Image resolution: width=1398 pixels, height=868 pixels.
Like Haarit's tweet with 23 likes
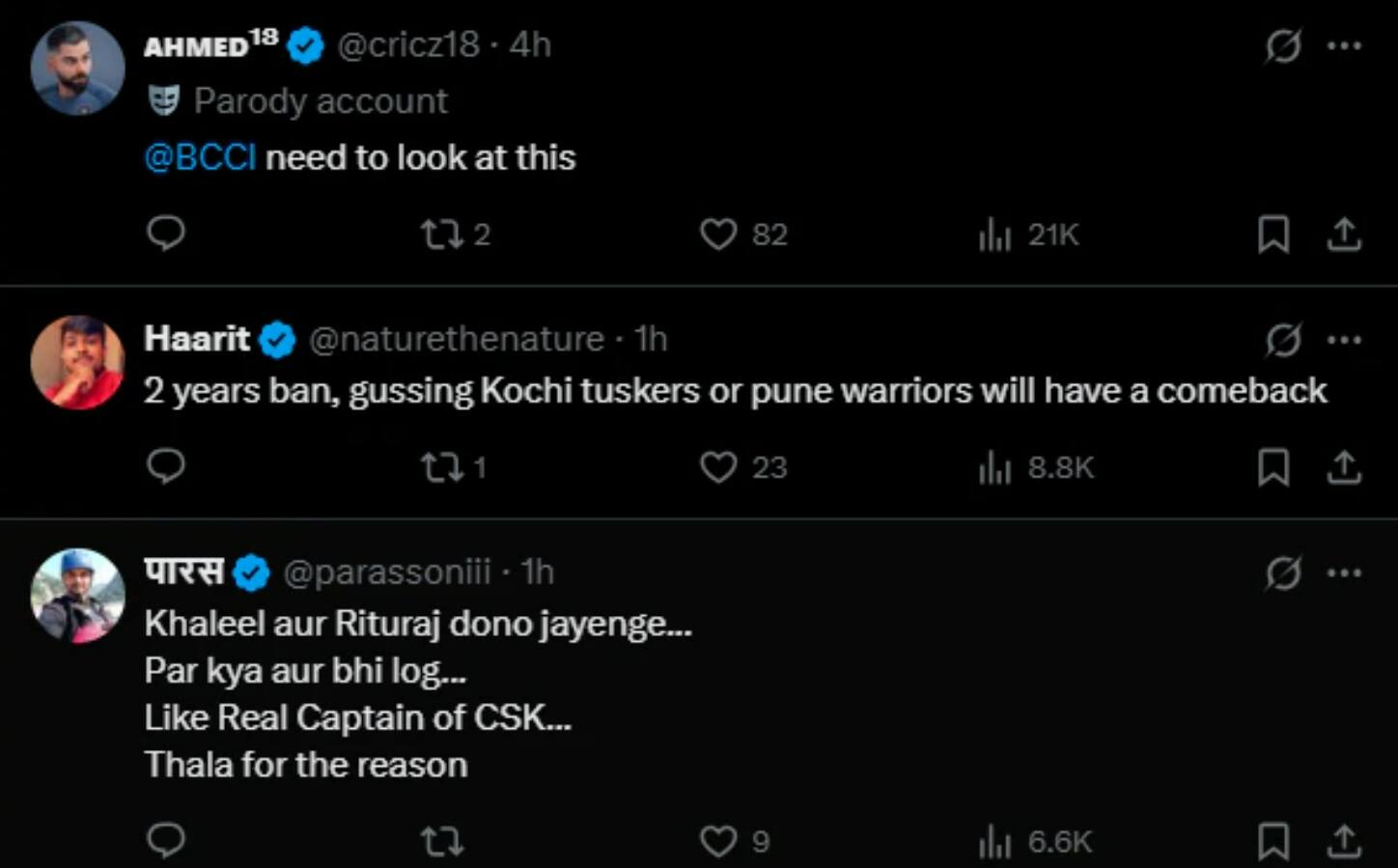[718, 467]
